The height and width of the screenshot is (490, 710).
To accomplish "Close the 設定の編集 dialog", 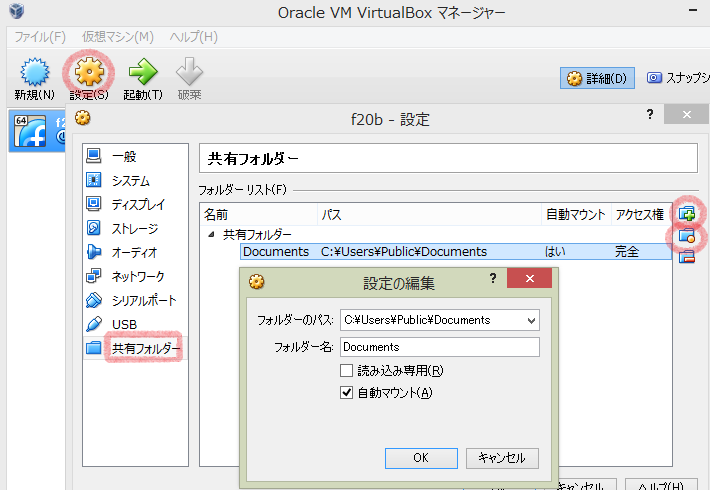I will (529, 278).
